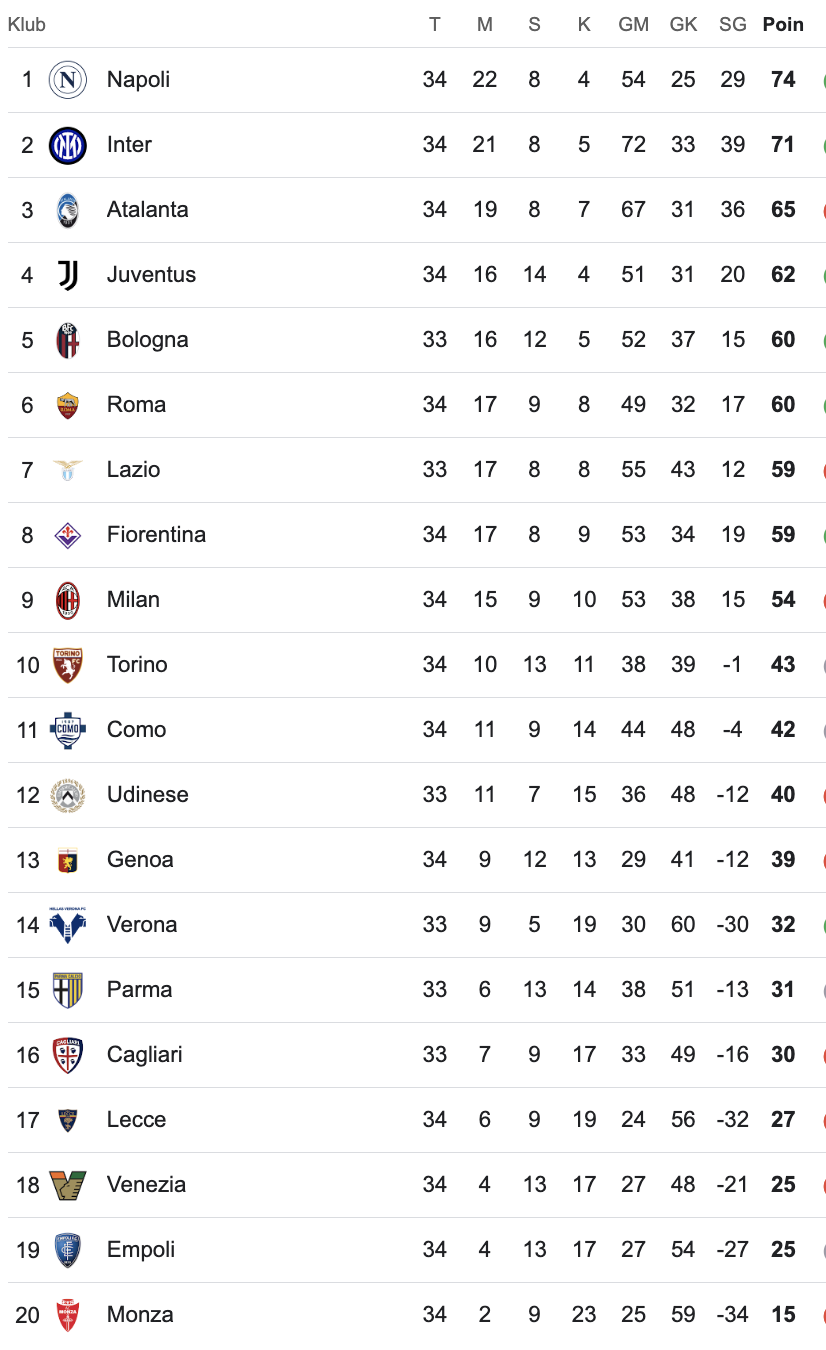Click the Klub column header
Image resolution: width=826 pixels, height=1350 pixels.
click(27, 25)
